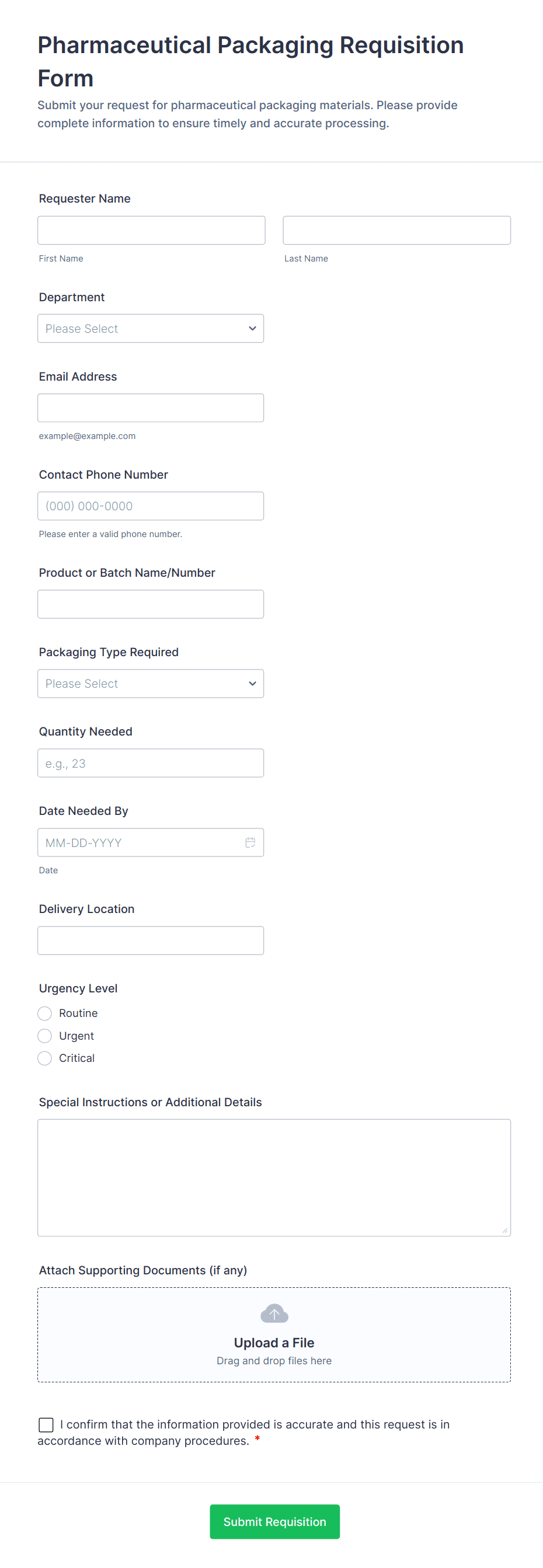Click the cloud upload icon
Screen dimensions: 543x1568
(274, 1314)
